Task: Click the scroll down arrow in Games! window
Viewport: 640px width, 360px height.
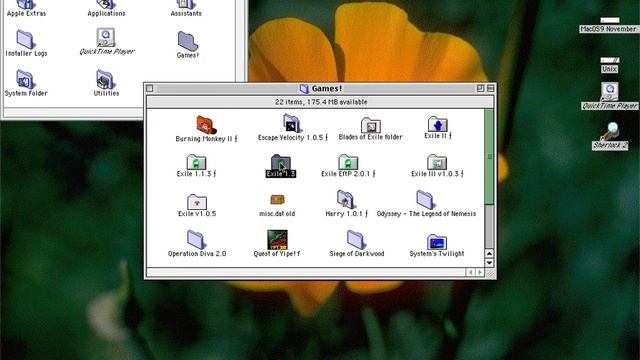Action: click(489, 262)
